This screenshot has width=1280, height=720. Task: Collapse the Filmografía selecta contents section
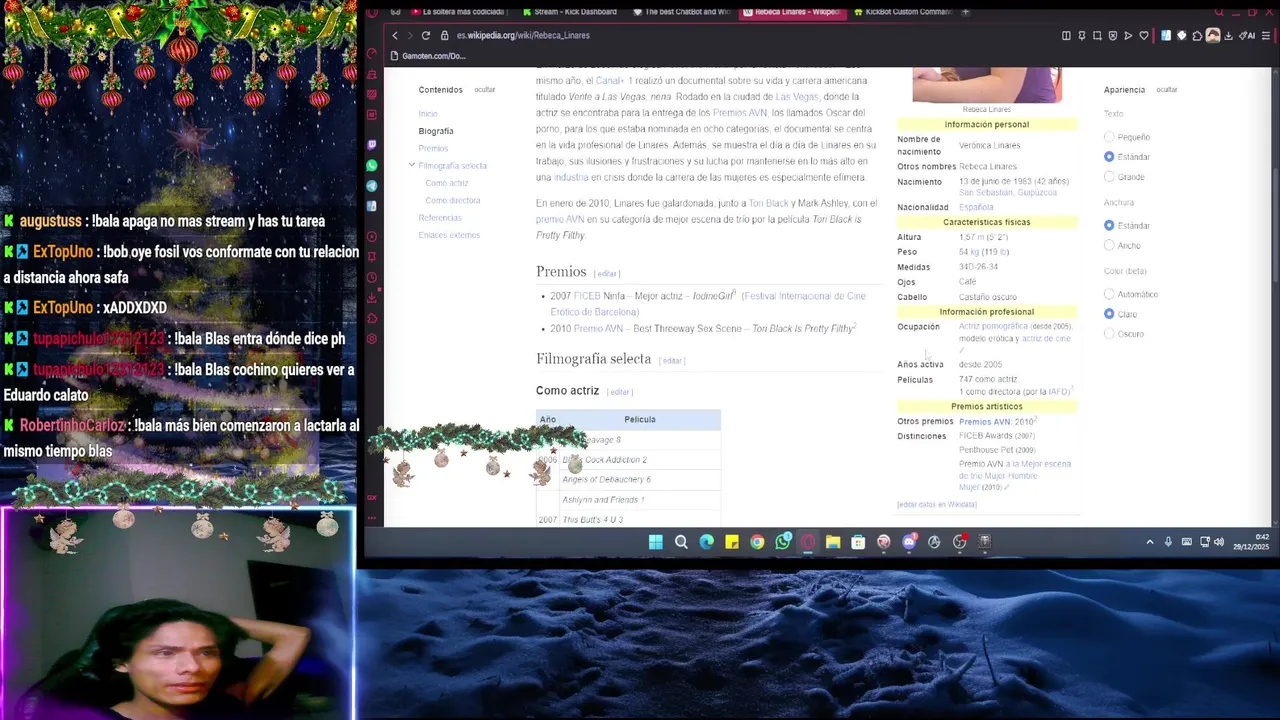pos(411,165)
